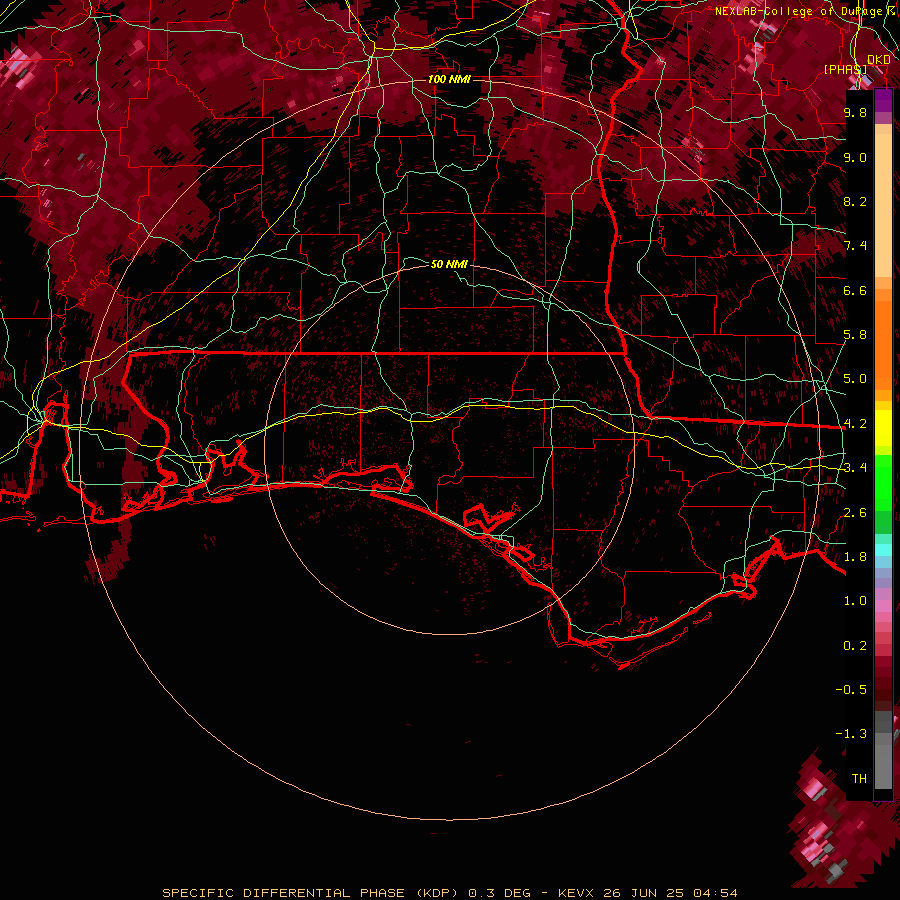Select the 9.8 value on the color scale
This screenshot has height=900, width=900.
click(x=855, y=112)
